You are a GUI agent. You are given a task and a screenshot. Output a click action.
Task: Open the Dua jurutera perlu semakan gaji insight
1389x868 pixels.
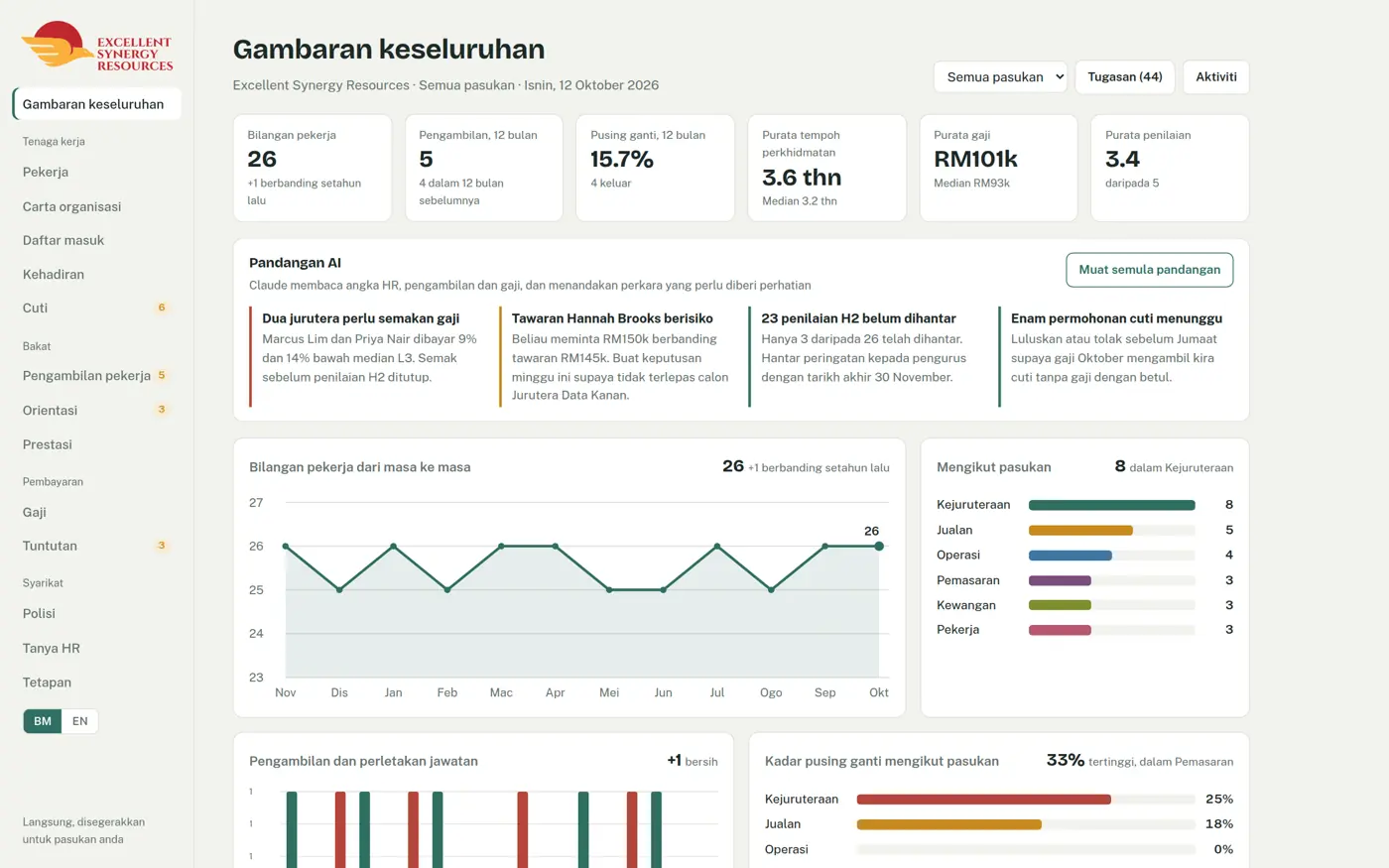pos(367,357)
